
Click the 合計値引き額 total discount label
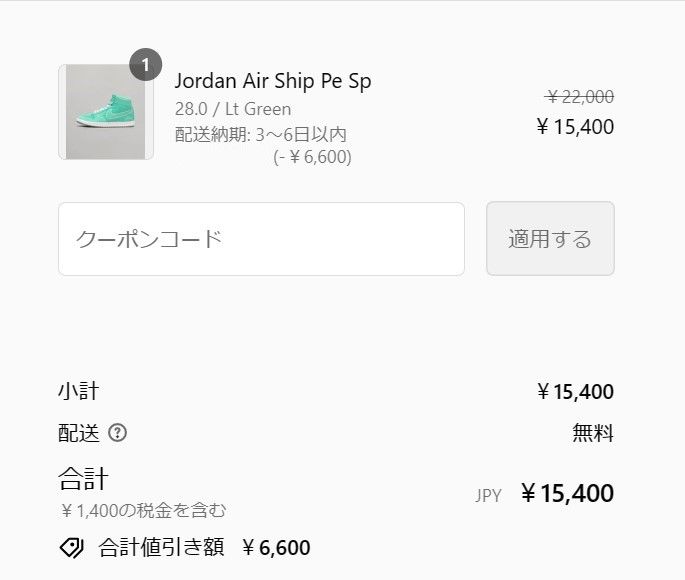(161, 547)
